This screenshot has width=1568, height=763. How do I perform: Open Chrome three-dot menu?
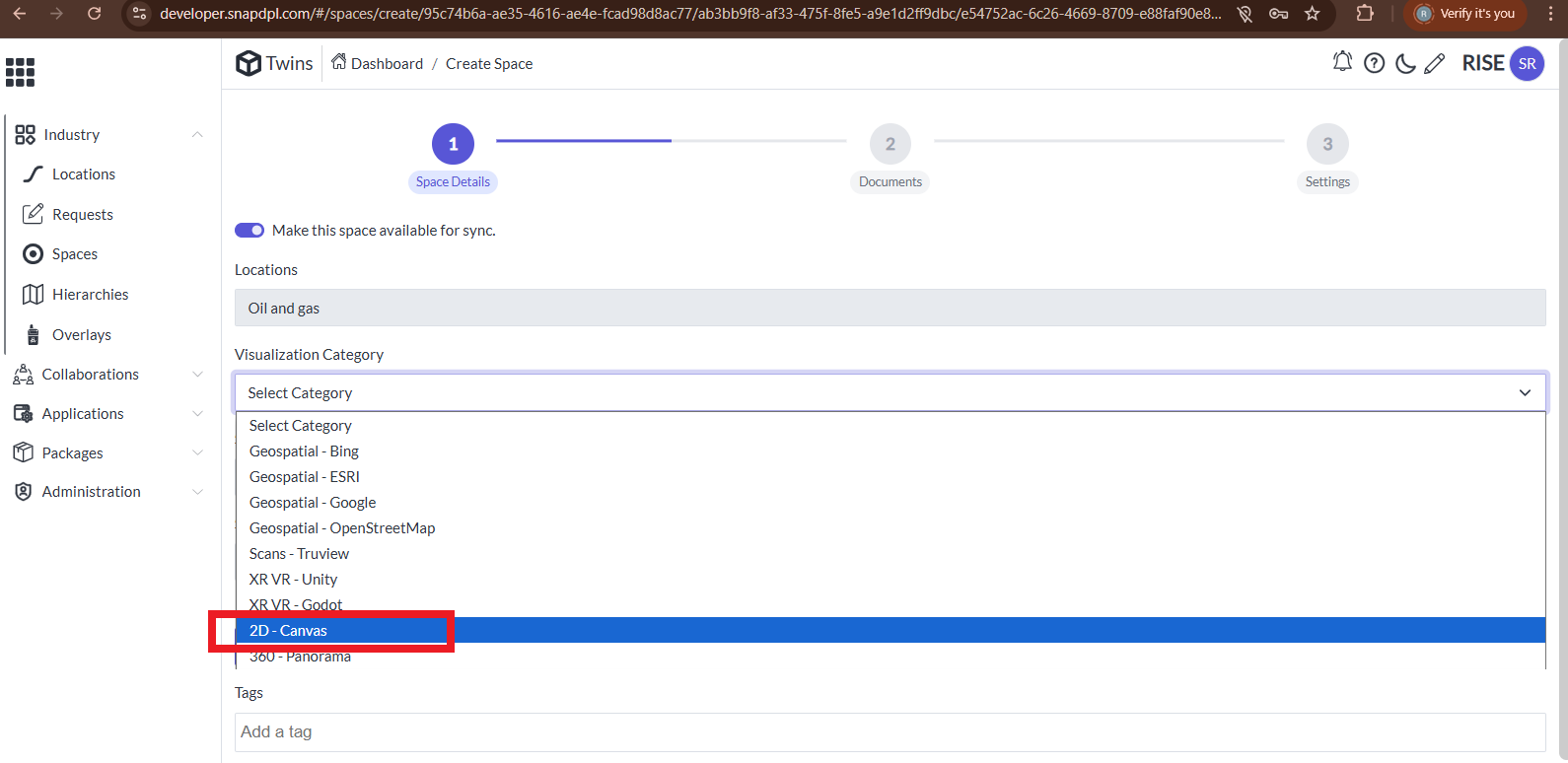(1549, 14)
